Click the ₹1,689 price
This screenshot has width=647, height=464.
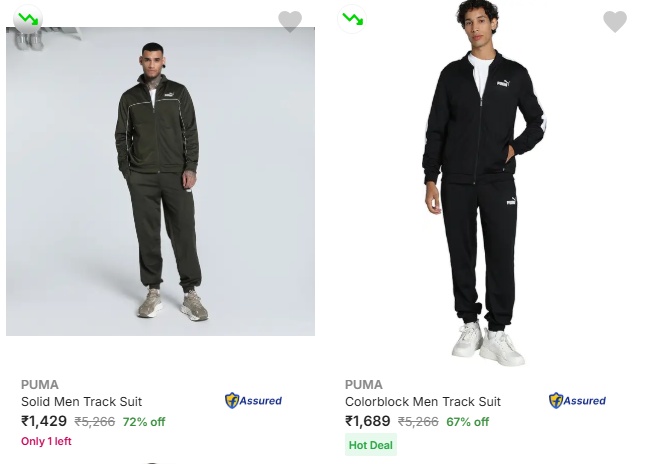[368, 421]
